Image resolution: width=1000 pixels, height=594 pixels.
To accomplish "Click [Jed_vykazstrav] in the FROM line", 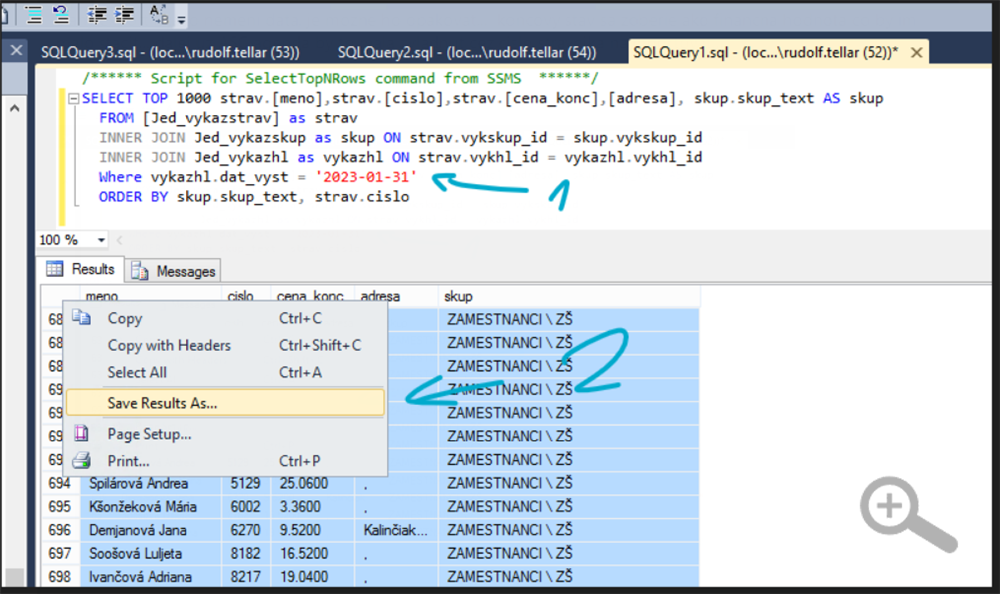I will tap(211, 118).
